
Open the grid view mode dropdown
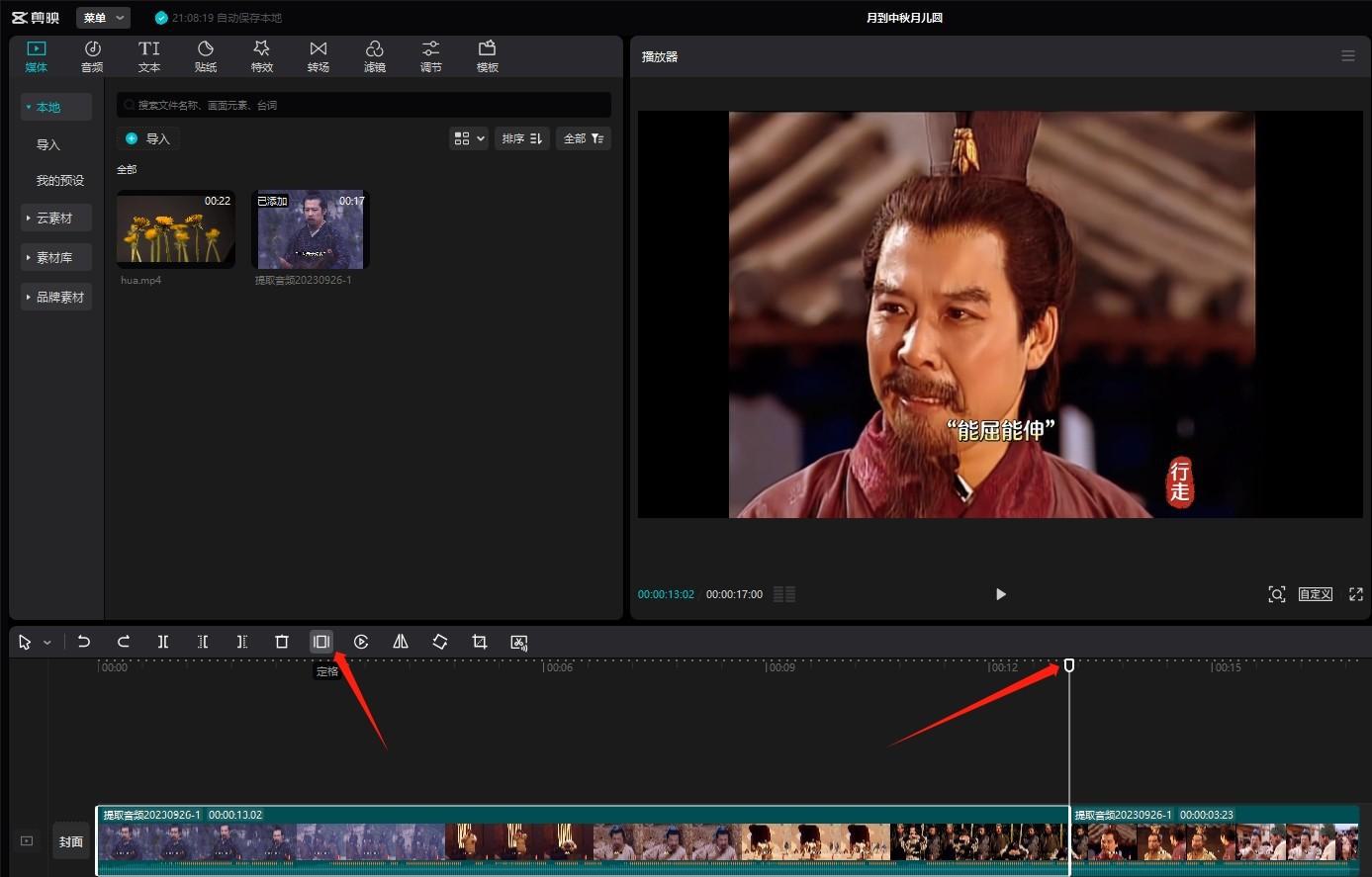[469, 138]
